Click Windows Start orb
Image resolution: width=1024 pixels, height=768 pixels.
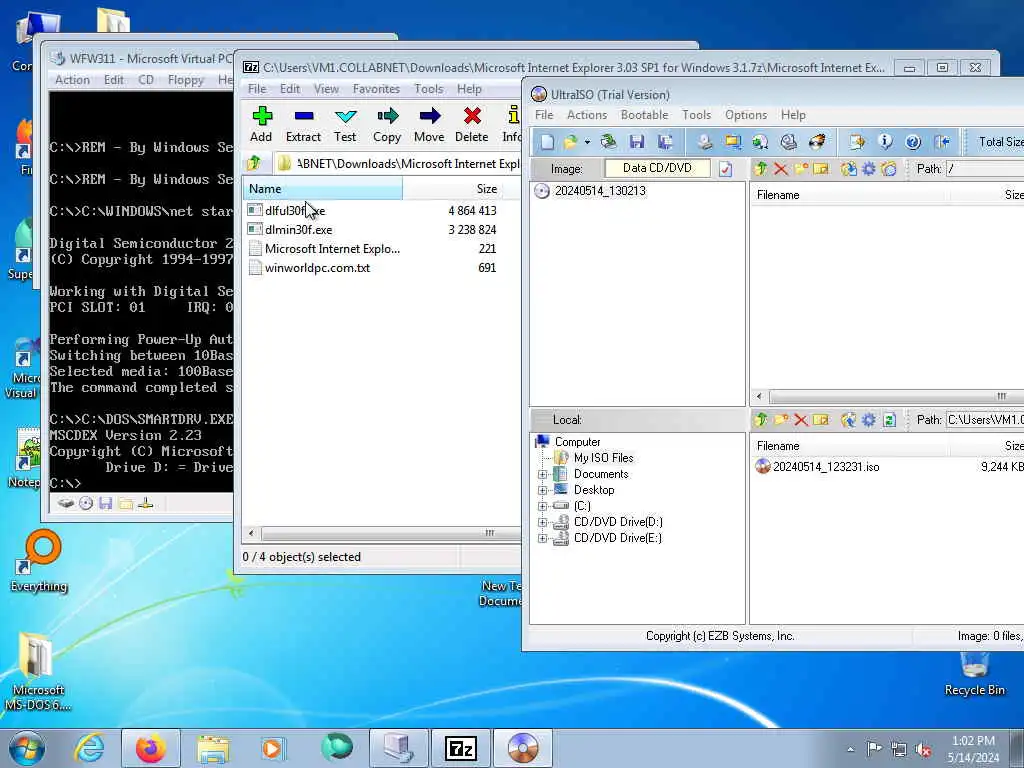[x=27, y=748]
